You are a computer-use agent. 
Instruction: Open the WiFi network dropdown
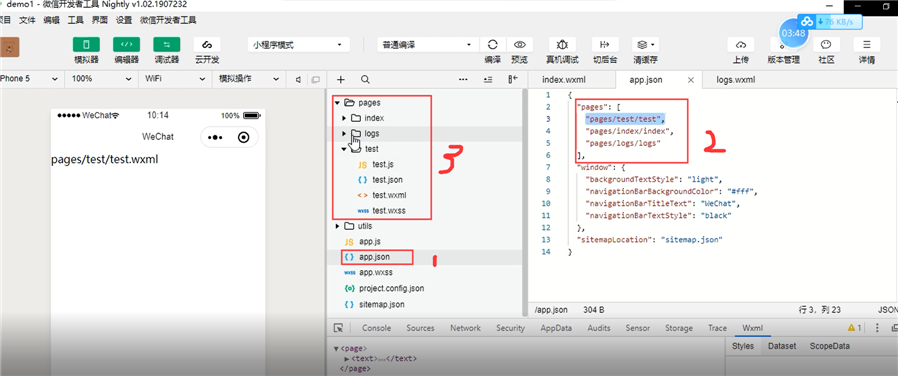coord(175,79)
